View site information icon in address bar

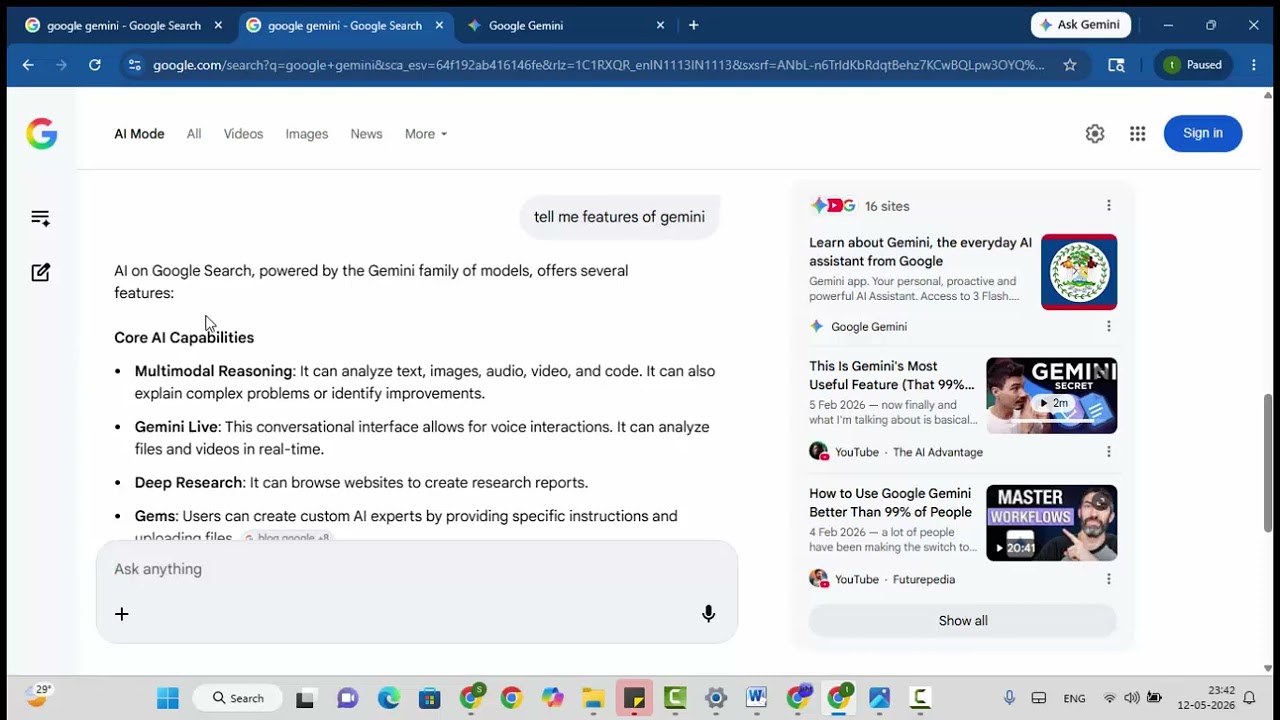click(134, 65)
